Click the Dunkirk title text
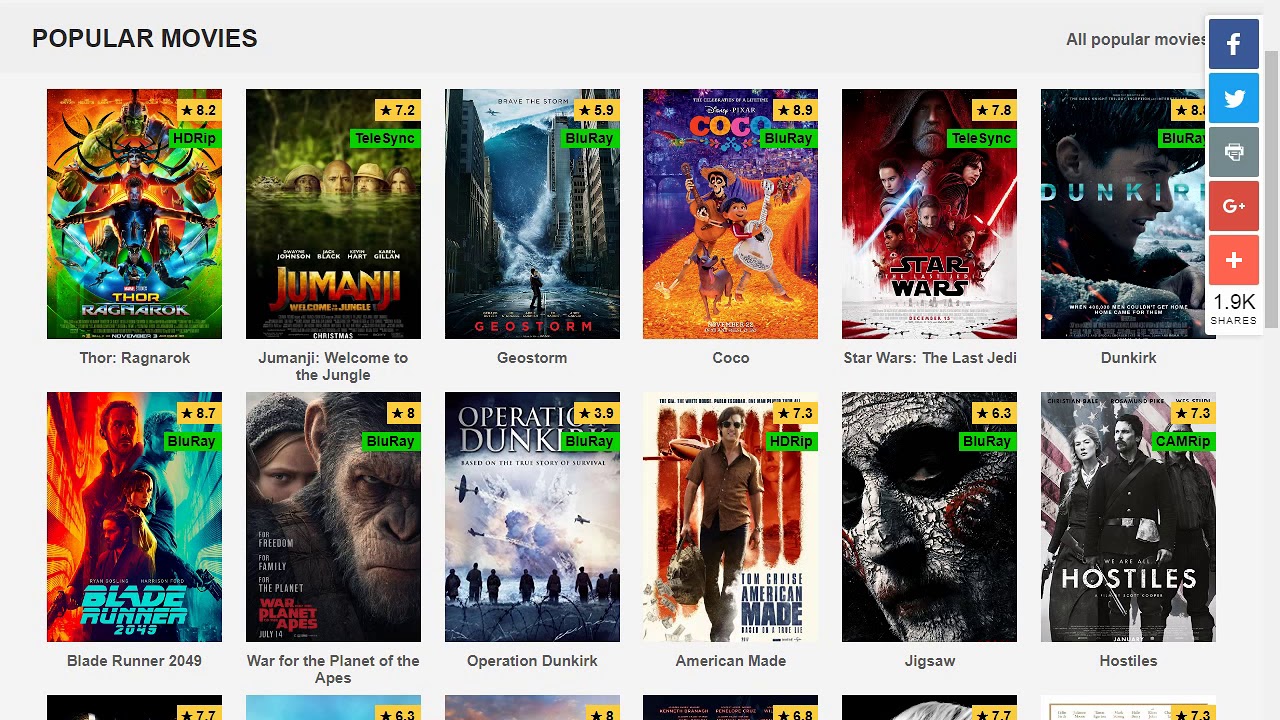This screenshot has height=720, width=1280. tap(1128, 358)
